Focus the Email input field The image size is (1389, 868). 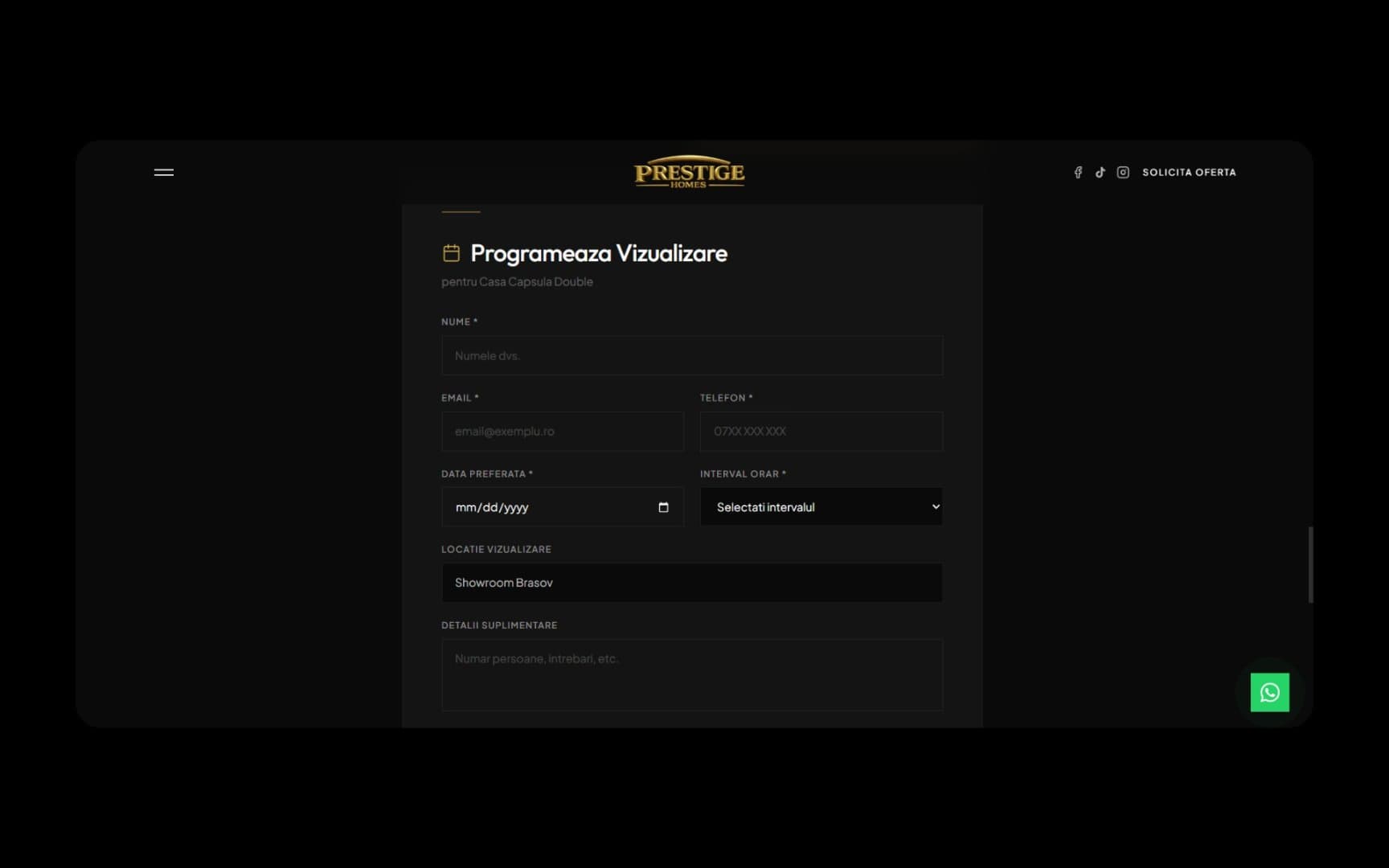(x=563, y=432)
